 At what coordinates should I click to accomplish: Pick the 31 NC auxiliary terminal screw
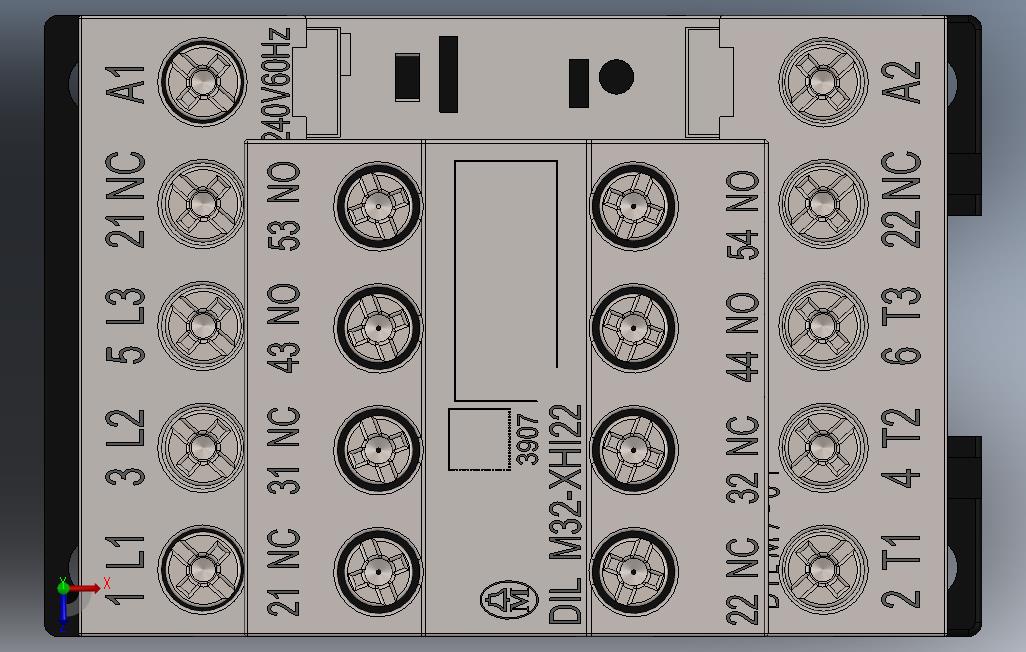(378, 450)
